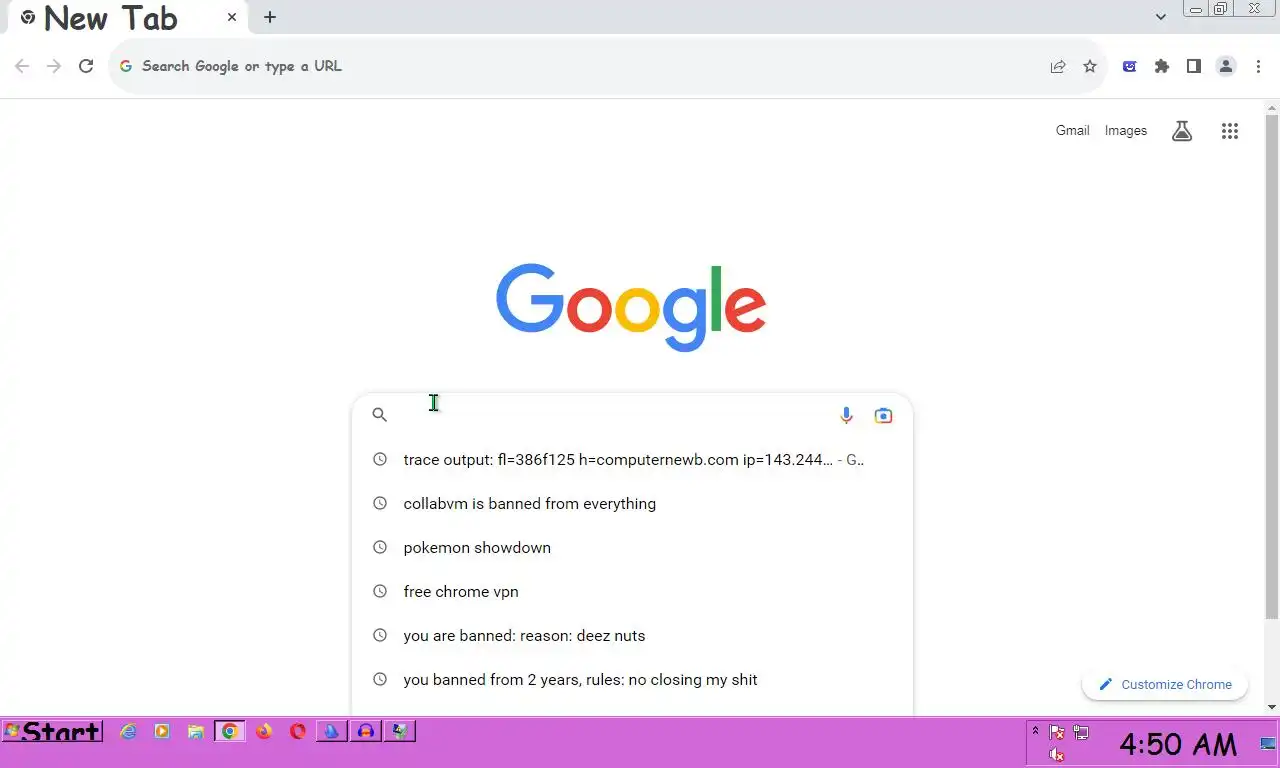Open Gmail link
This screenshot has height=768, width=1280.
tap(1072, 131)
